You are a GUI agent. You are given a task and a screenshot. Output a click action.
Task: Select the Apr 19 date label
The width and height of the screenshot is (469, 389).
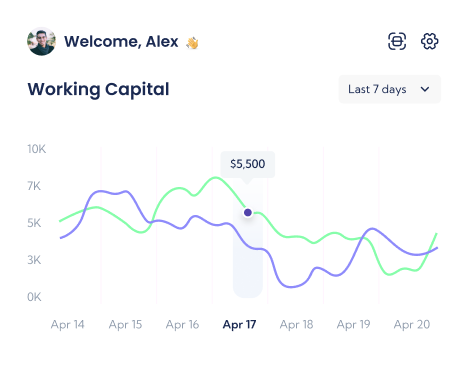coord(353,324)
